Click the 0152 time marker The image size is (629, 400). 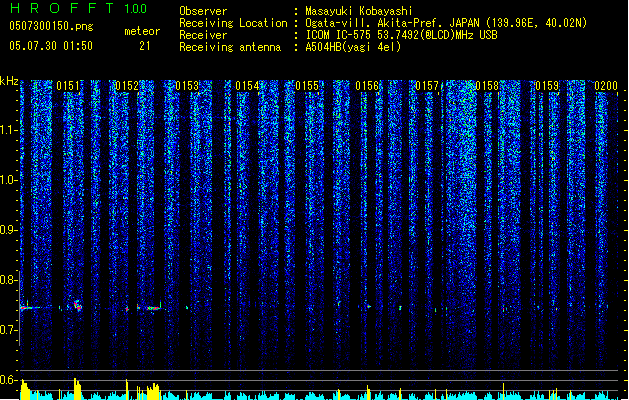[127, 86]
